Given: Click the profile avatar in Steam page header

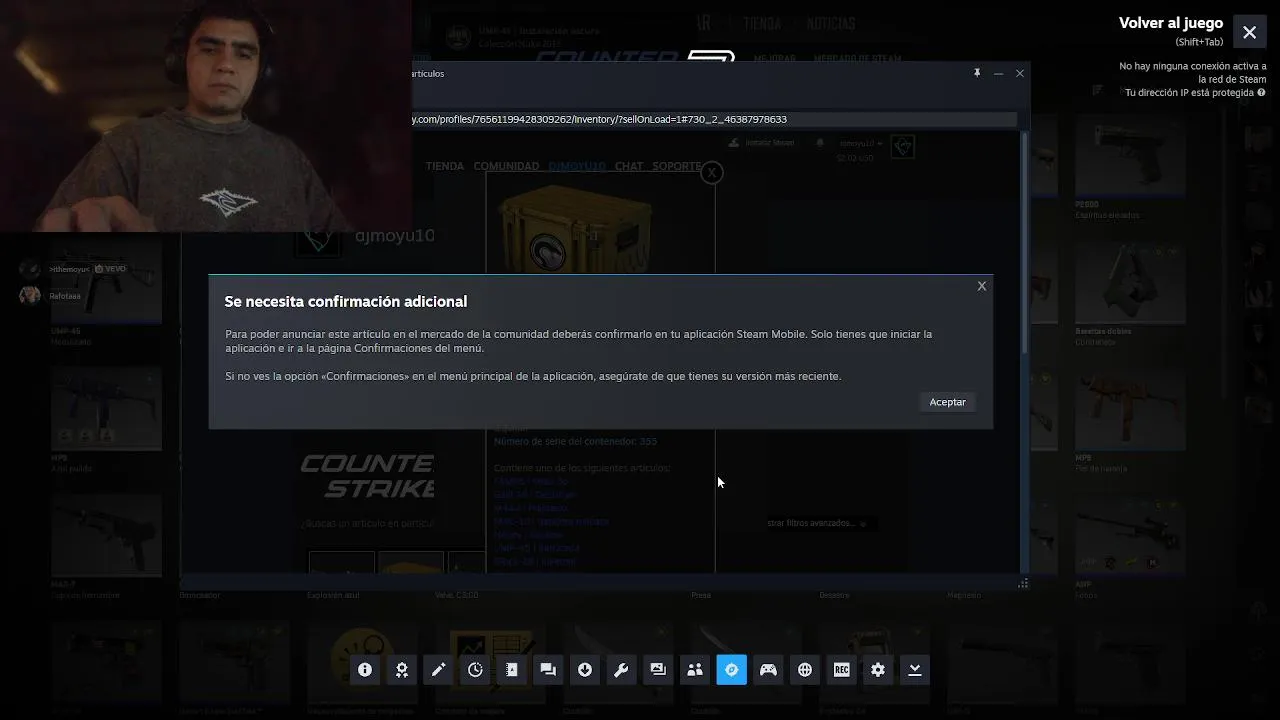Looking at the screenshot, I should click(903, 147).
